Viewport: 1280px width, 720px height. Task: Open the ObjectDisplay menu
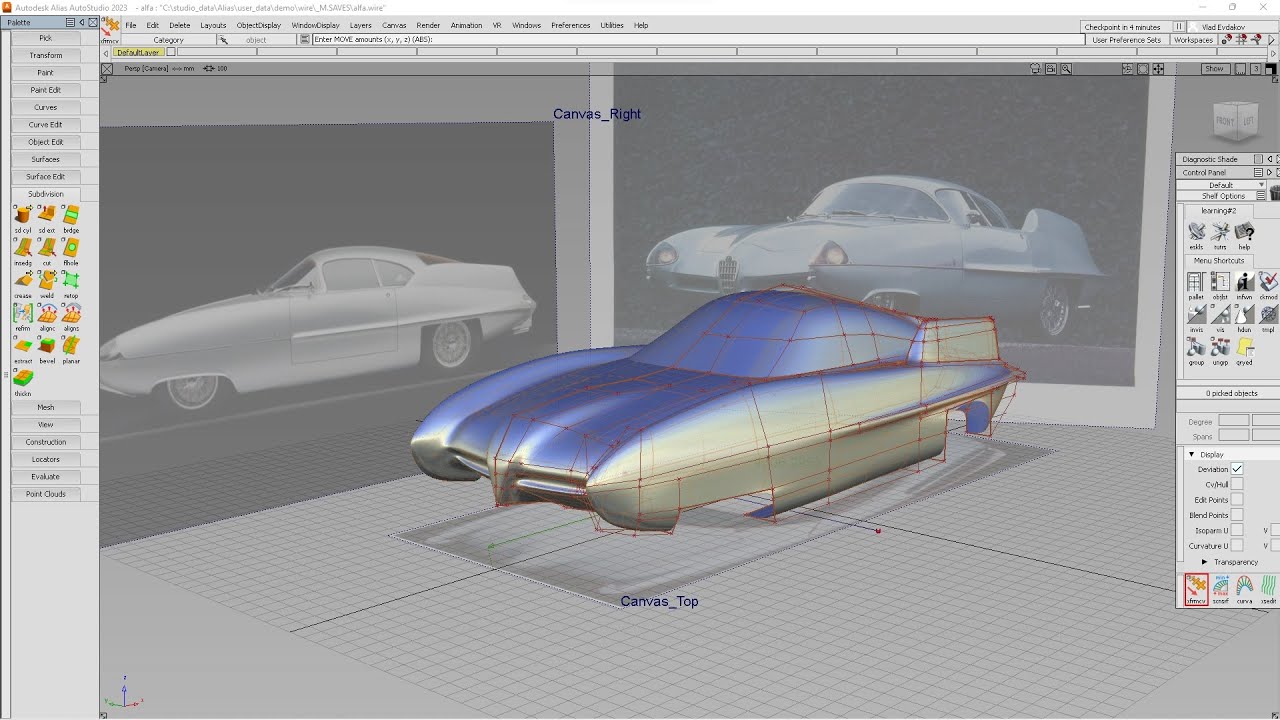pyautogui.click(x=258, y=25)
